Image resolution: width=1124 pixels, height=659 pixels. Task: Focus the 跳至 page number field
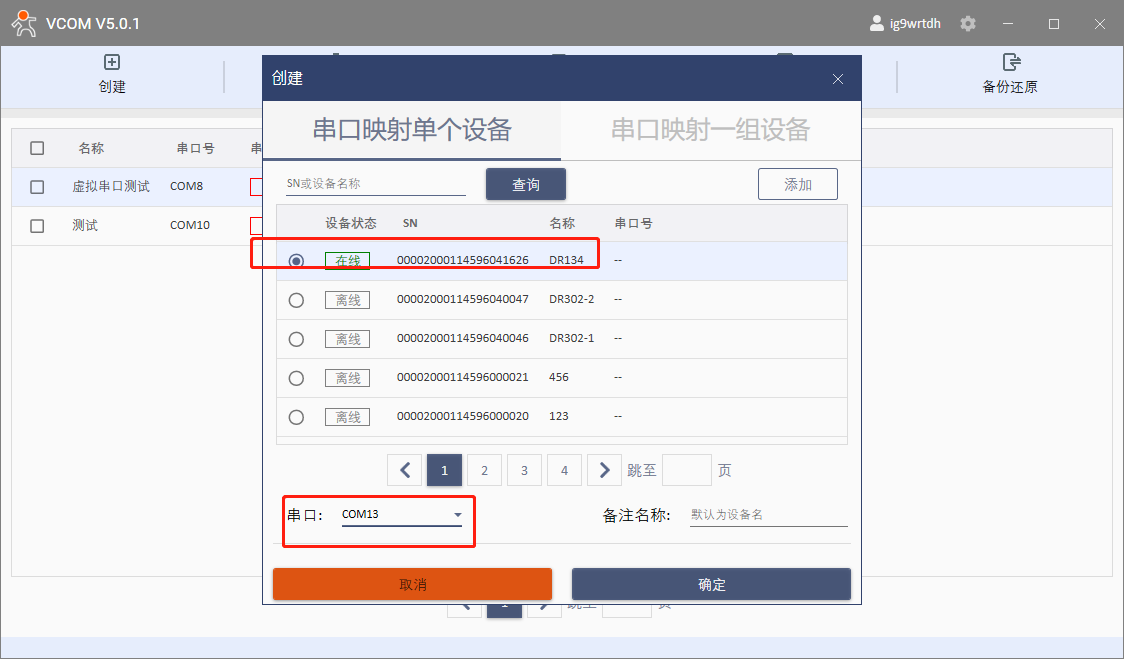687,470
